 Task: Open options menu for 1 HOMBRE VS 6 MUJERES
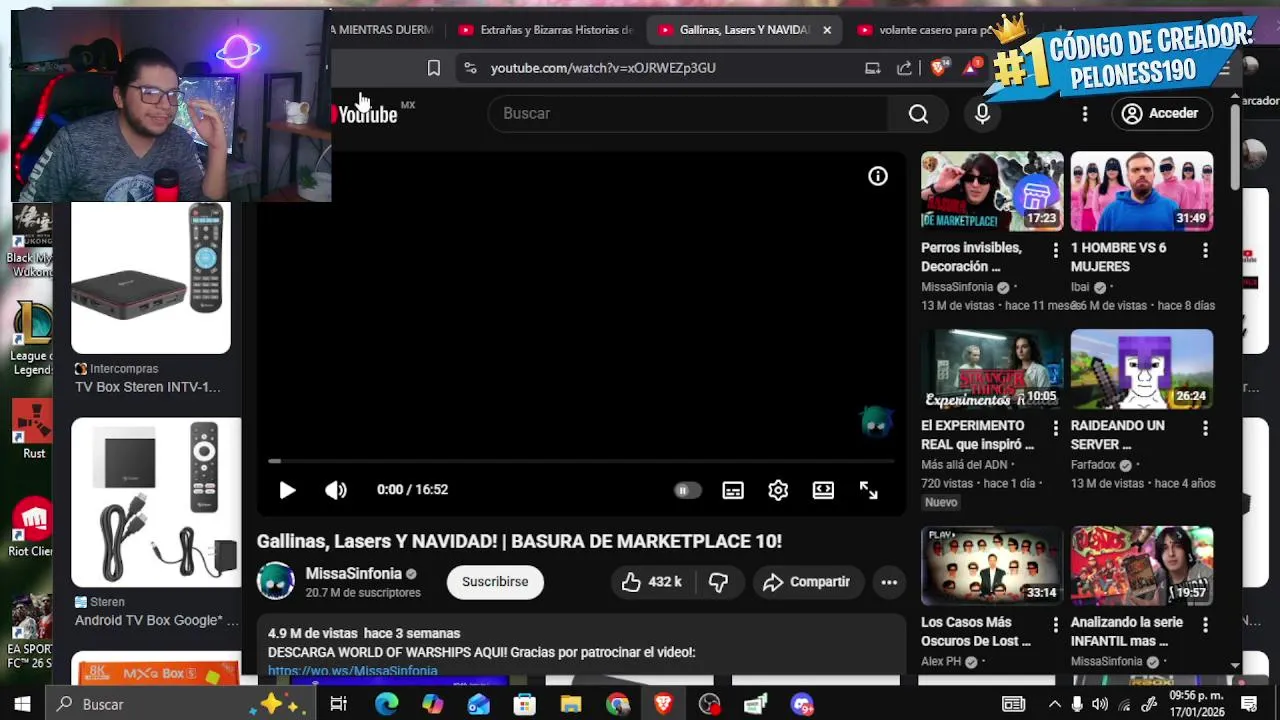point(1205,250)
